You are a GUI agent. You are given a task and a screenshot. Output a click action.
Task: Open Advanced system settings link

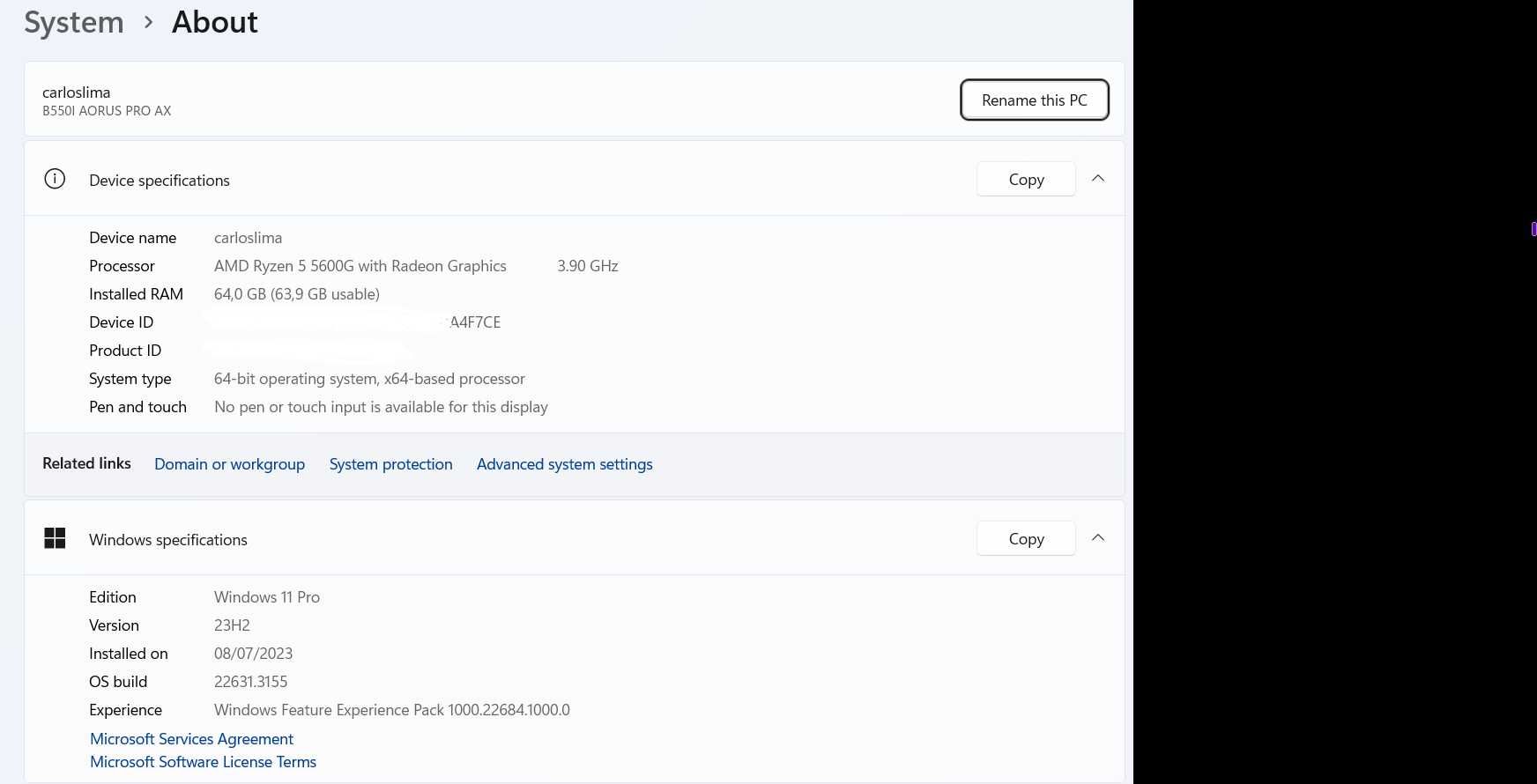click(565, 464)
